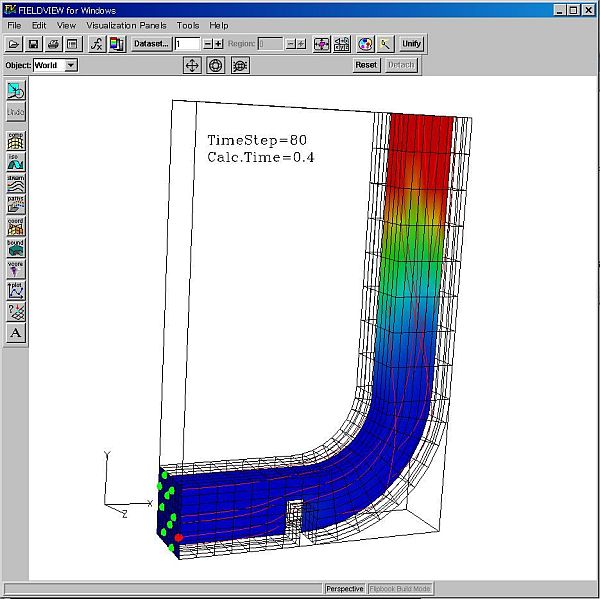
Task: Open the Visualization Panels menu
Action: click(x=126, y=25)
